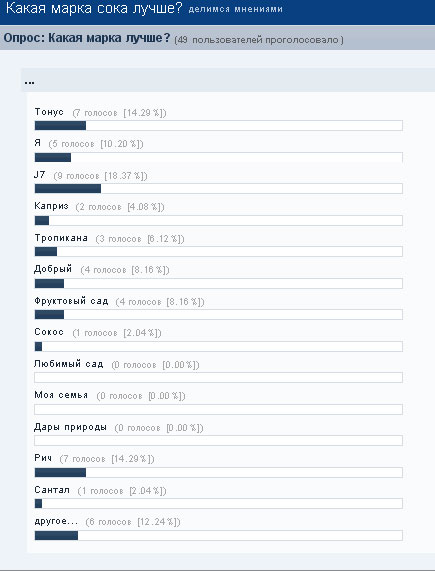435x571 pixels.
Task: Click the Тонус poll result bar
Action: [218, 126]
